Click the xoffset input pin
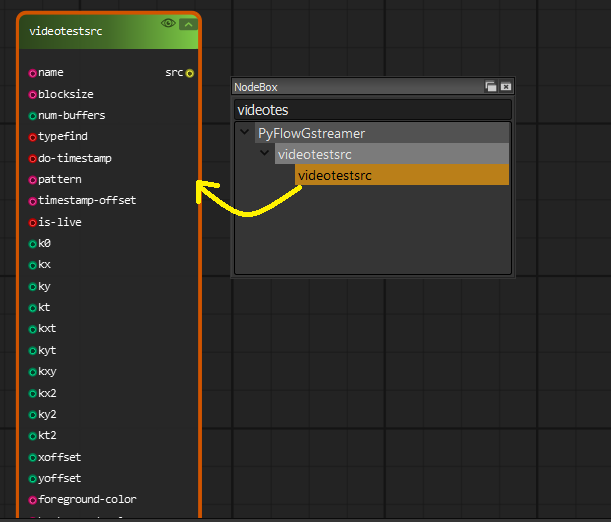611x522 pixels. 33,457
